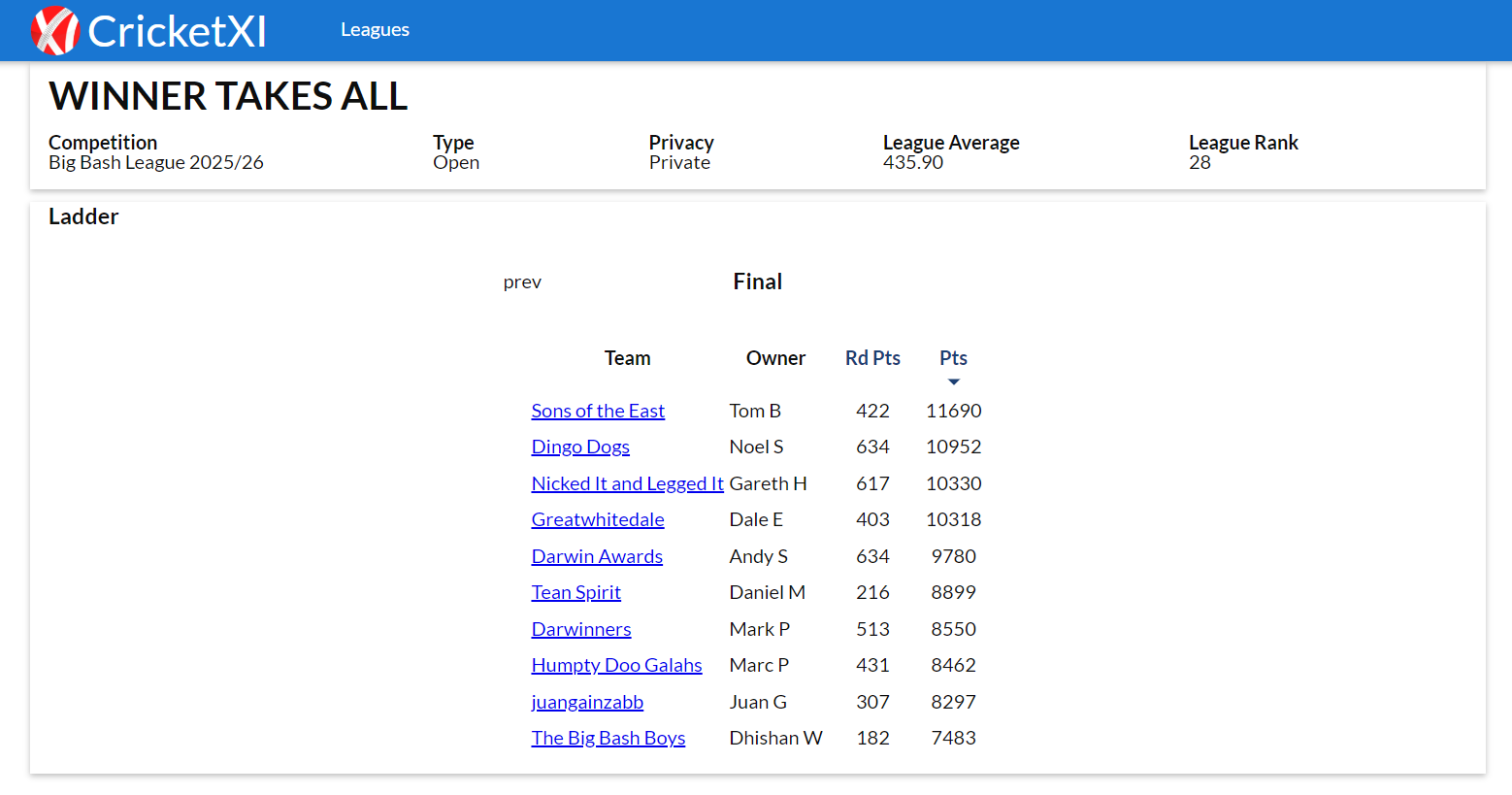
Task: Click the CricketXI brand name text
Action: (177, 31)
